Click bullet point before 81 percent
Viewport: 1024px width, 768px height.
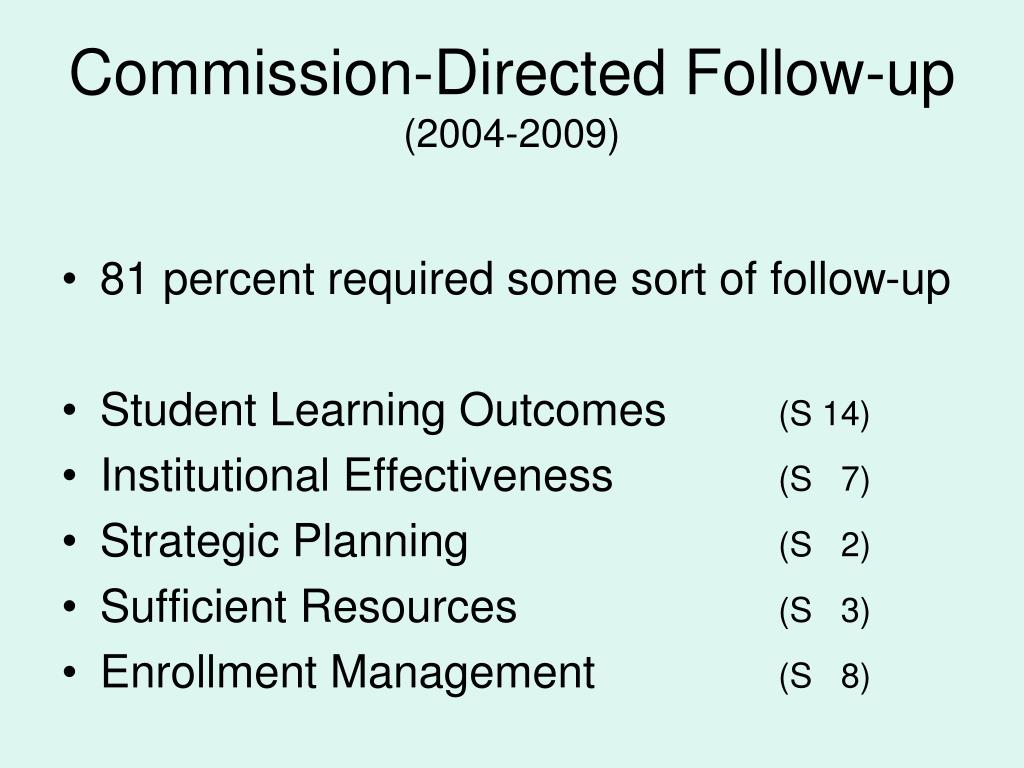[70, 280]
